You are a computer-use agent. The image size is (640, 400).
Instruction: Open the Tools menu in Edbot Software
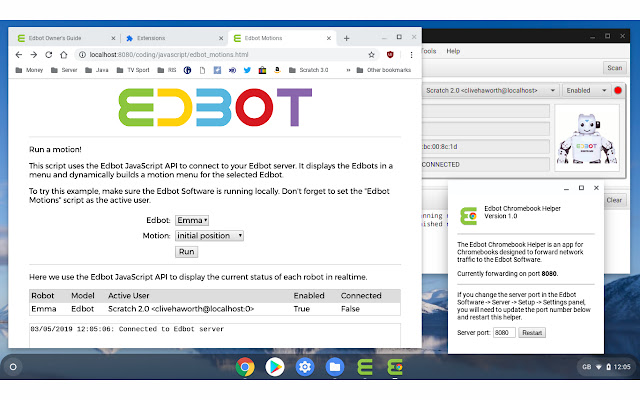(429, 51)
